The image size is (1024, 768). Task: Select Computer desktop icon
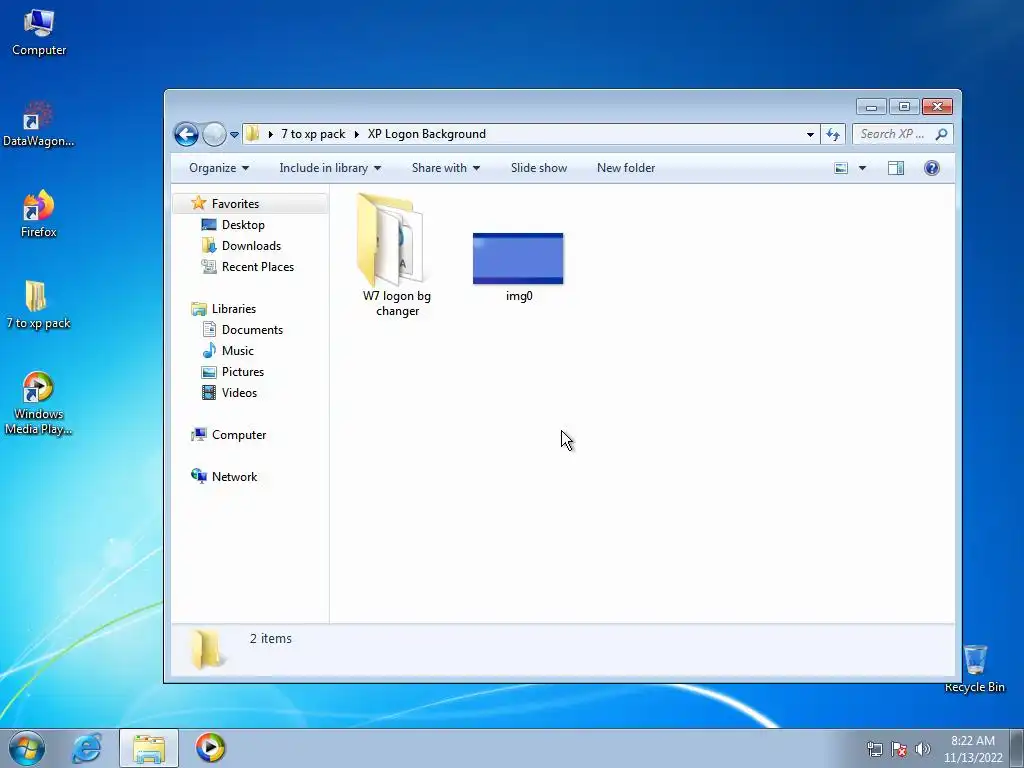(x=39, y=34)
